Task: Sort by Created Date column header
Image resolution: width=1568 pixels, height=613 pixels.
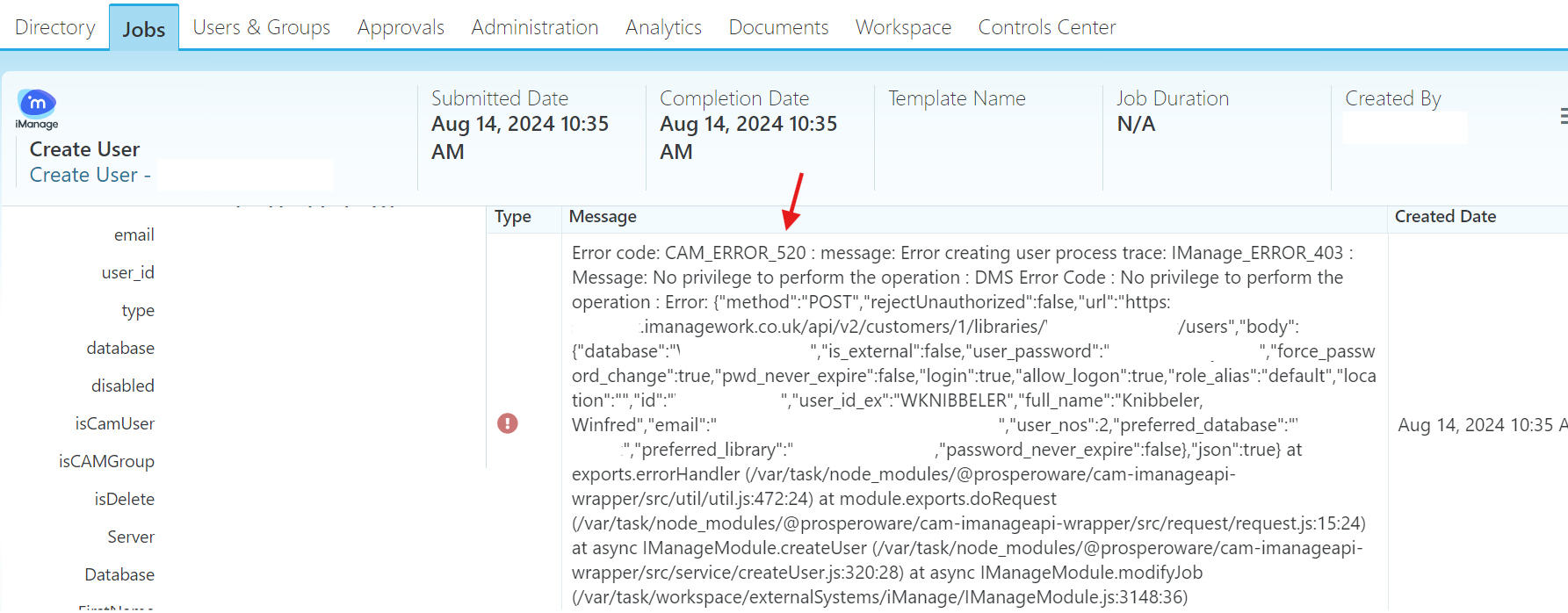Action: point(1445,217)
